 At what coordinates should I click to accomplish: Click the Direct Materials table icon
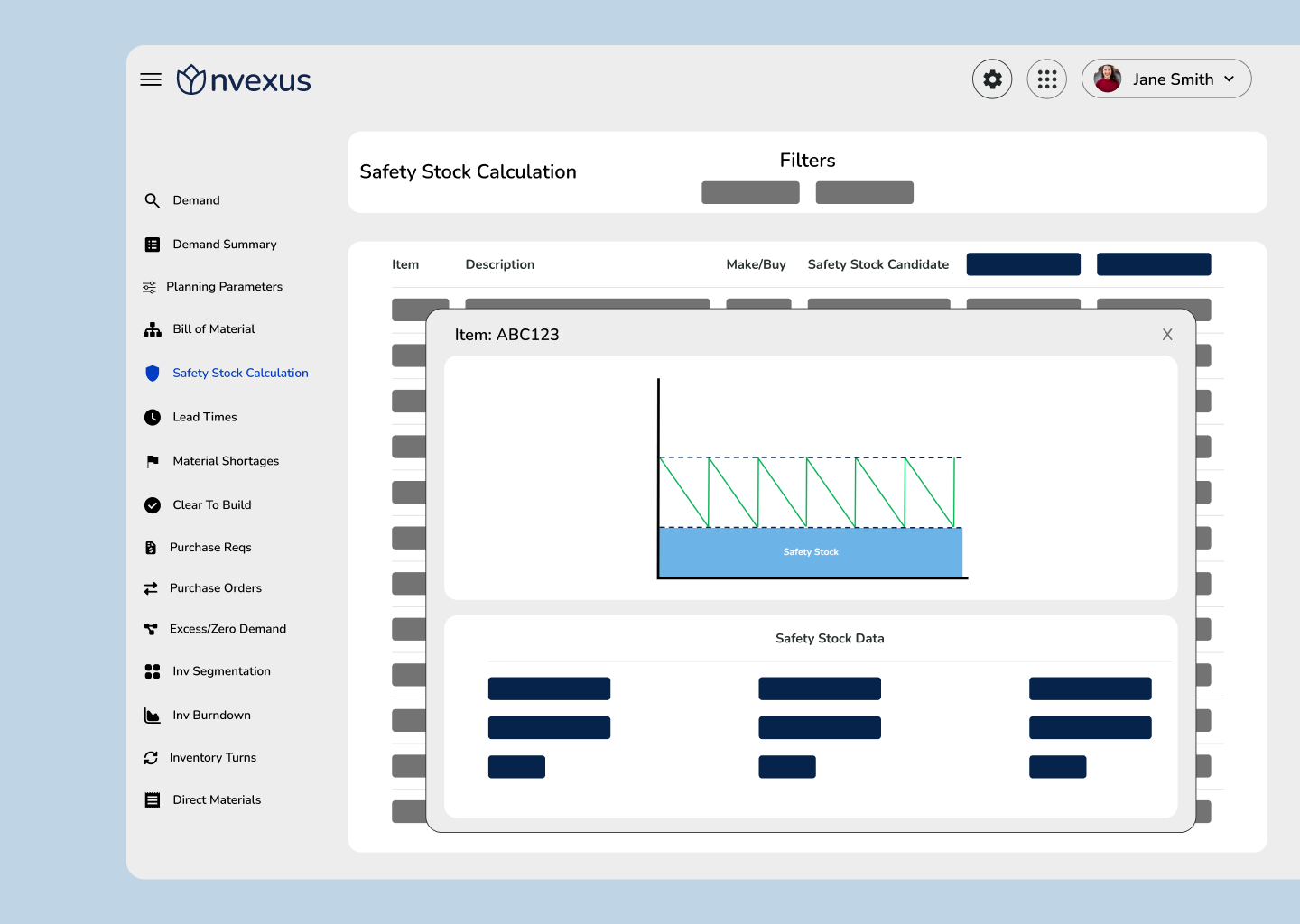tap(153, 800)
